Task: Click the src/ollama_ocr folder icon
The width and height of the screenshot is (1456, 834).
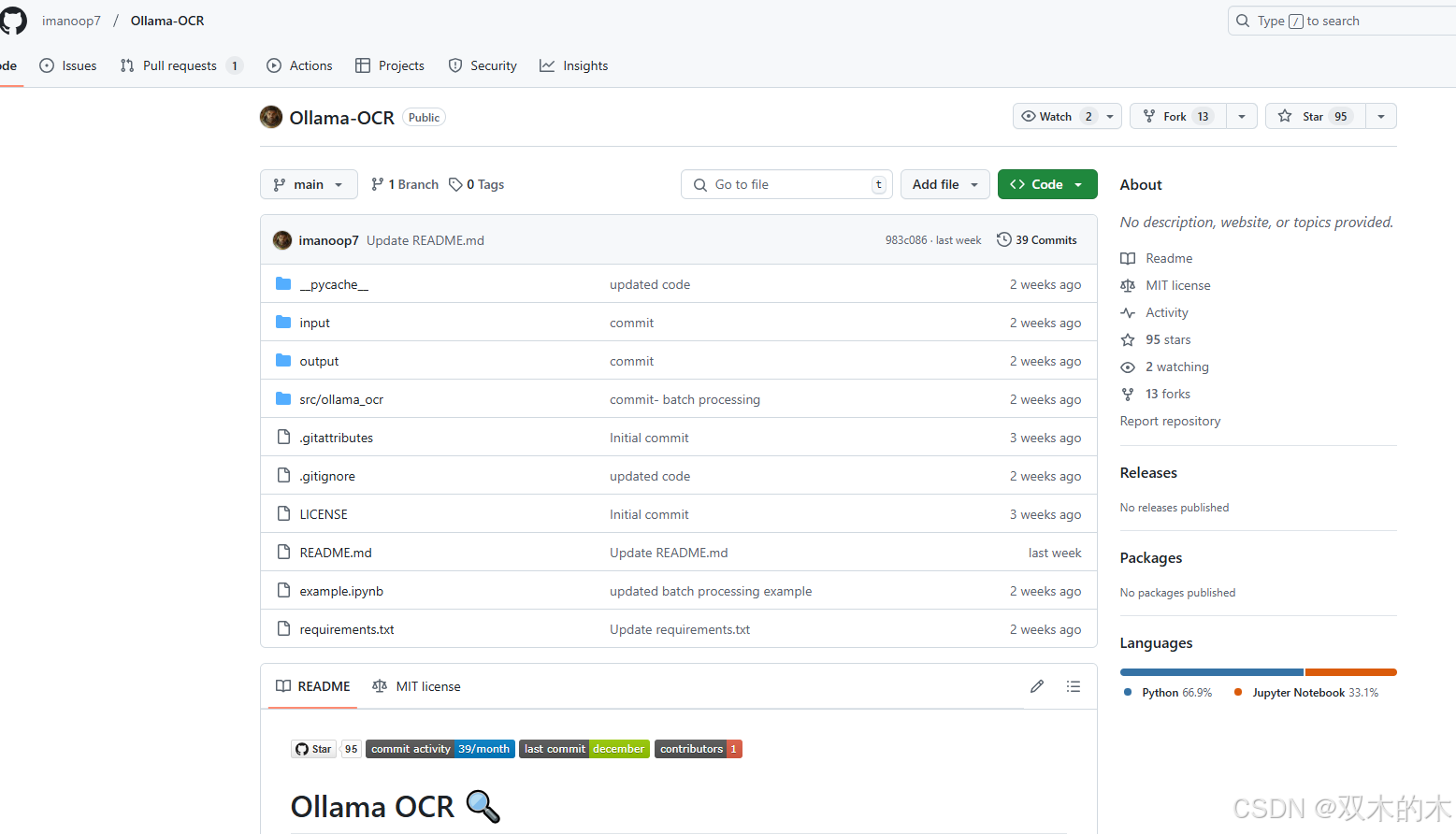Action: point(283,398)
